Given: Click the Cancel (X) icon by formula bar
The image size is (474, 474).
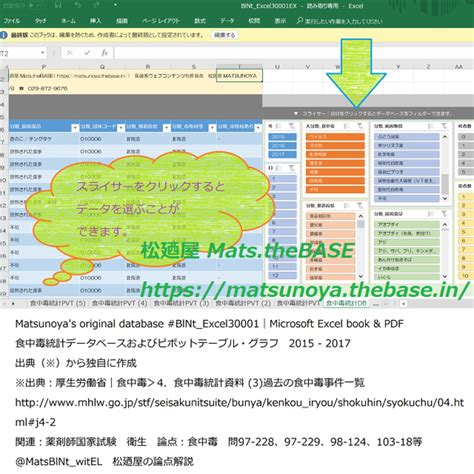Looking at the screenshot, I should (70, 53).
